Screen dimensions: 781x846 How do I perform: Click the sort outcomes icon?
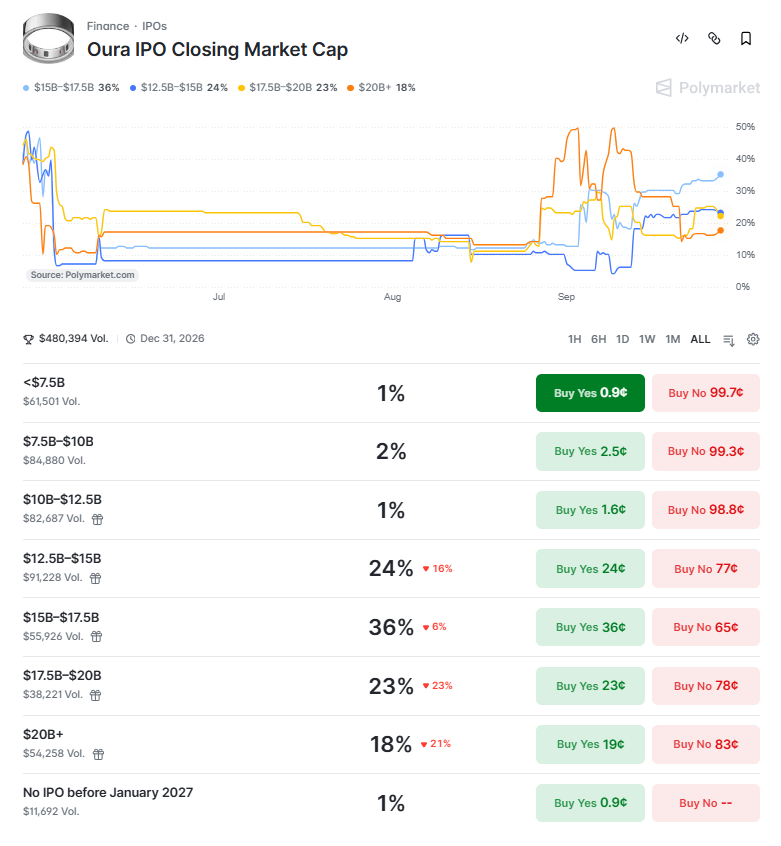coord(729,340)
